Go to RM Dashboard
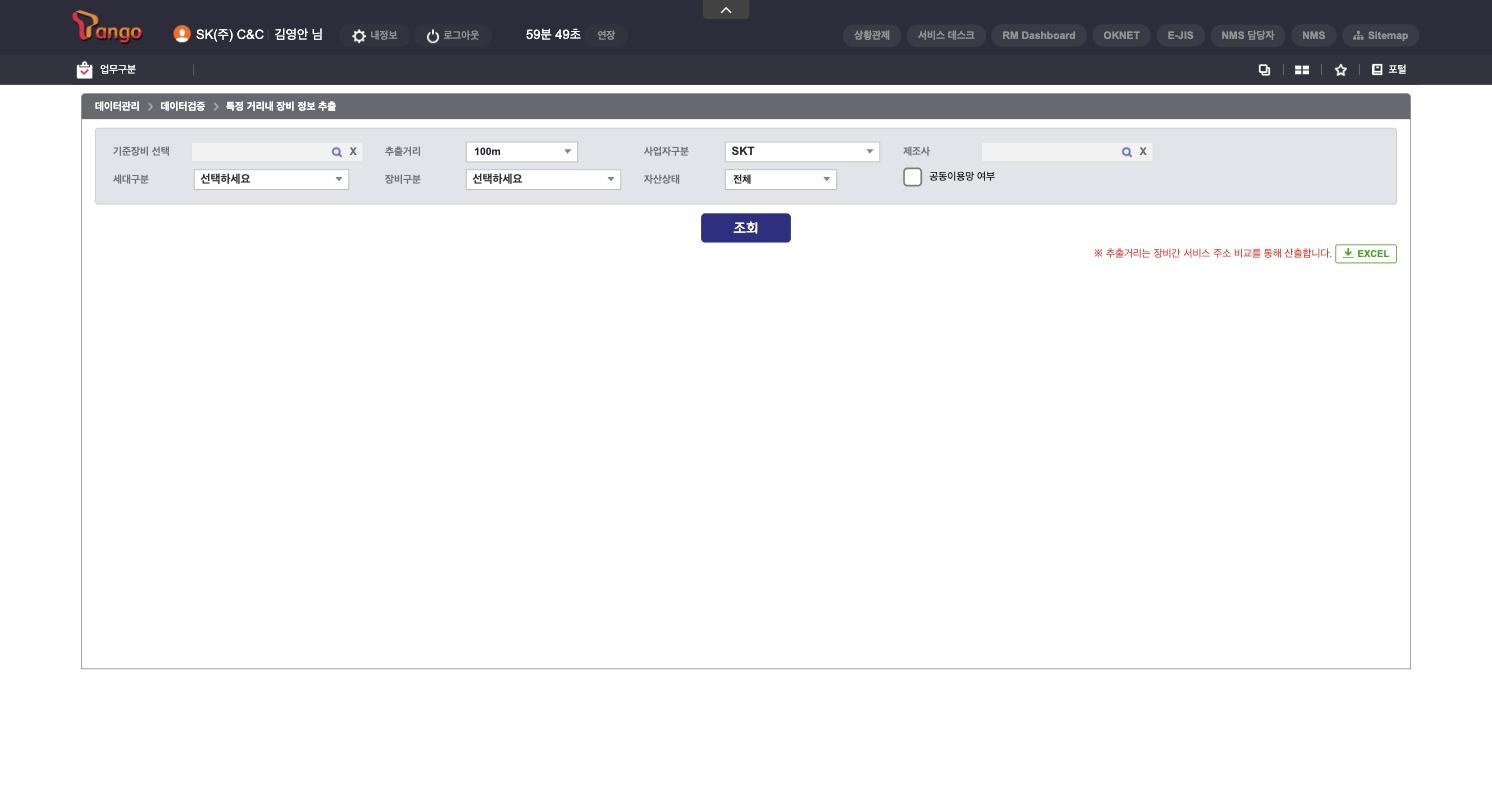Image resolution: width=1492 pixels, height=812 pixels. 1039,36
